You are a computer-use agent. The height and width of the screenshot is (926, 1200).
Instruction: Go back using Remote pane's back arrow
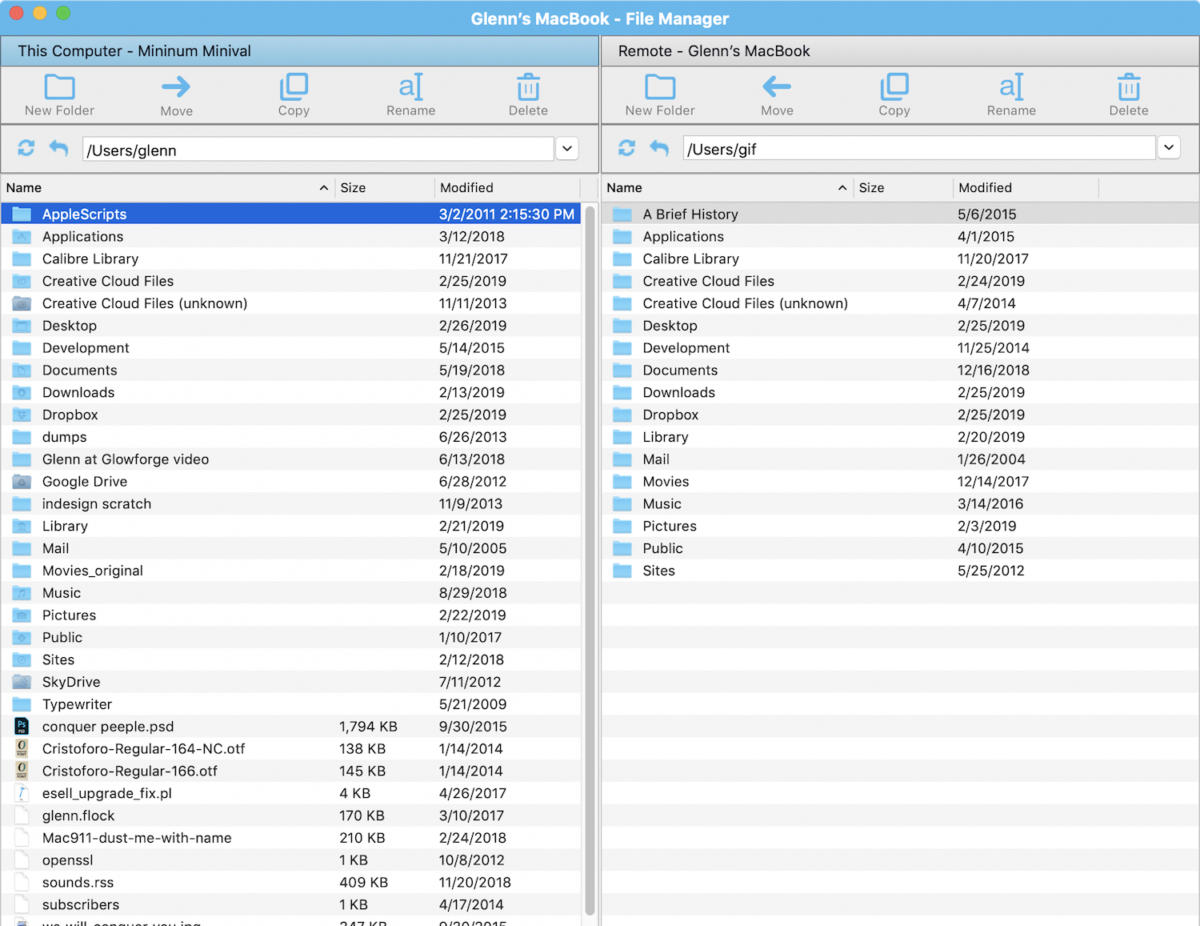coord(659,149)
